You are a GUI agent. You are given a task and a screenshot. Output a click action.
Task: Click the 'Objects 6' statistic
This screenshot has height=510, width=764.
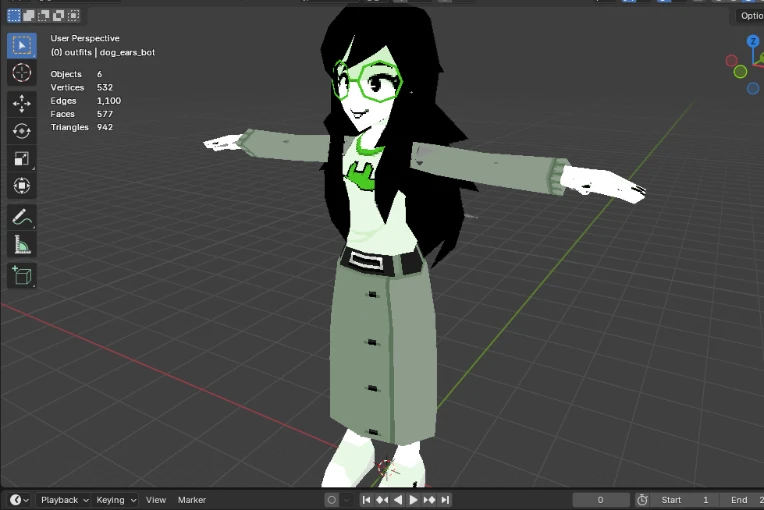(76, 74)
